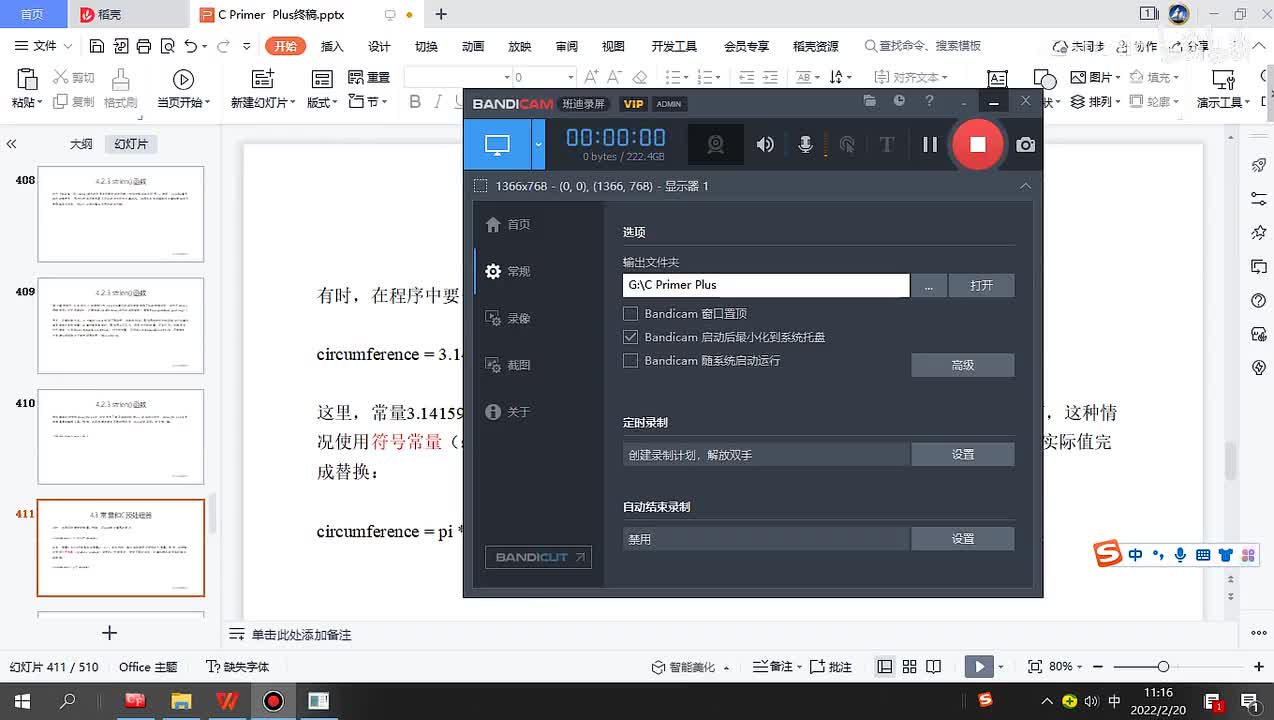Screen dimensions: 1274x720
Task: Take a screenshot with Bandicam camera icon
Action: 1025,145
